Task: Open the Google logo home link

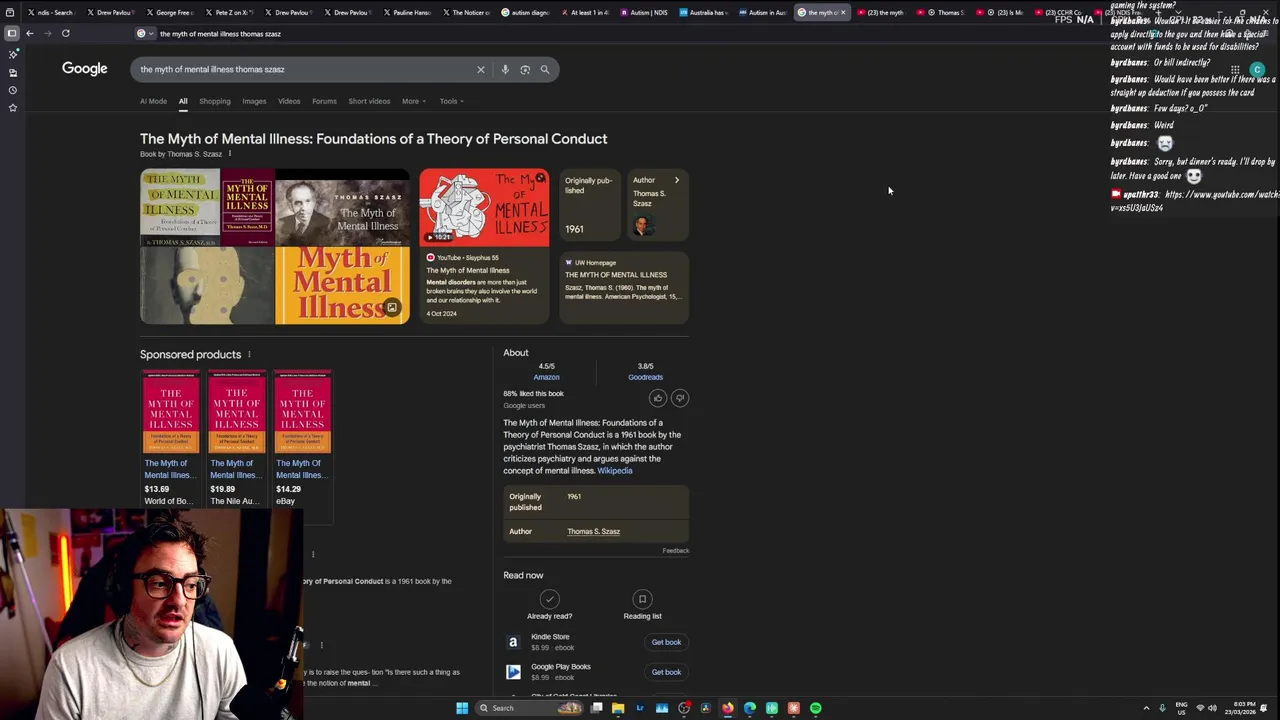Action: (x=85, y=68)
